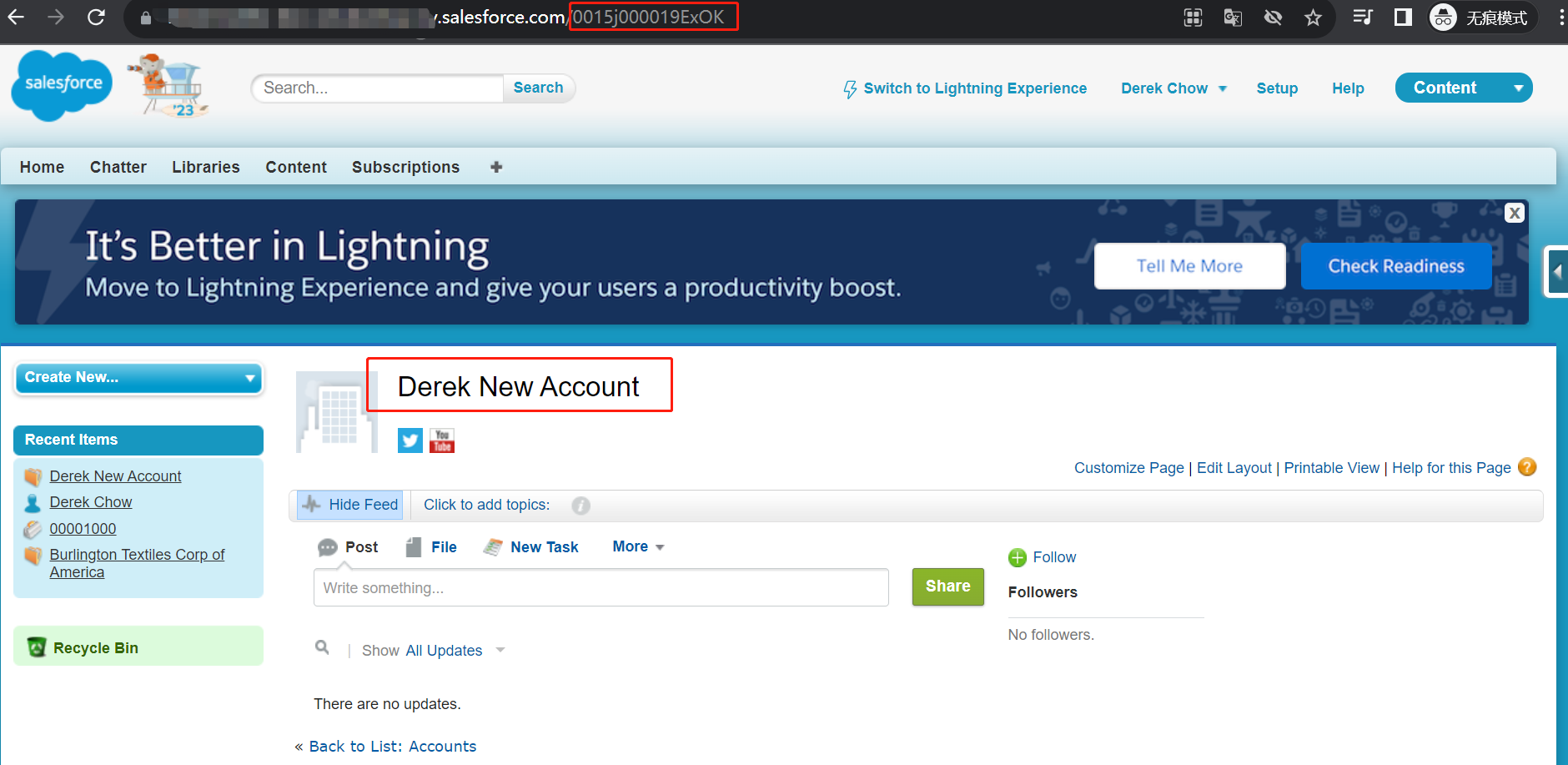Open Burlington Textiles Corp of America
The image size is (1568, 765).
(x=137, y=563)
